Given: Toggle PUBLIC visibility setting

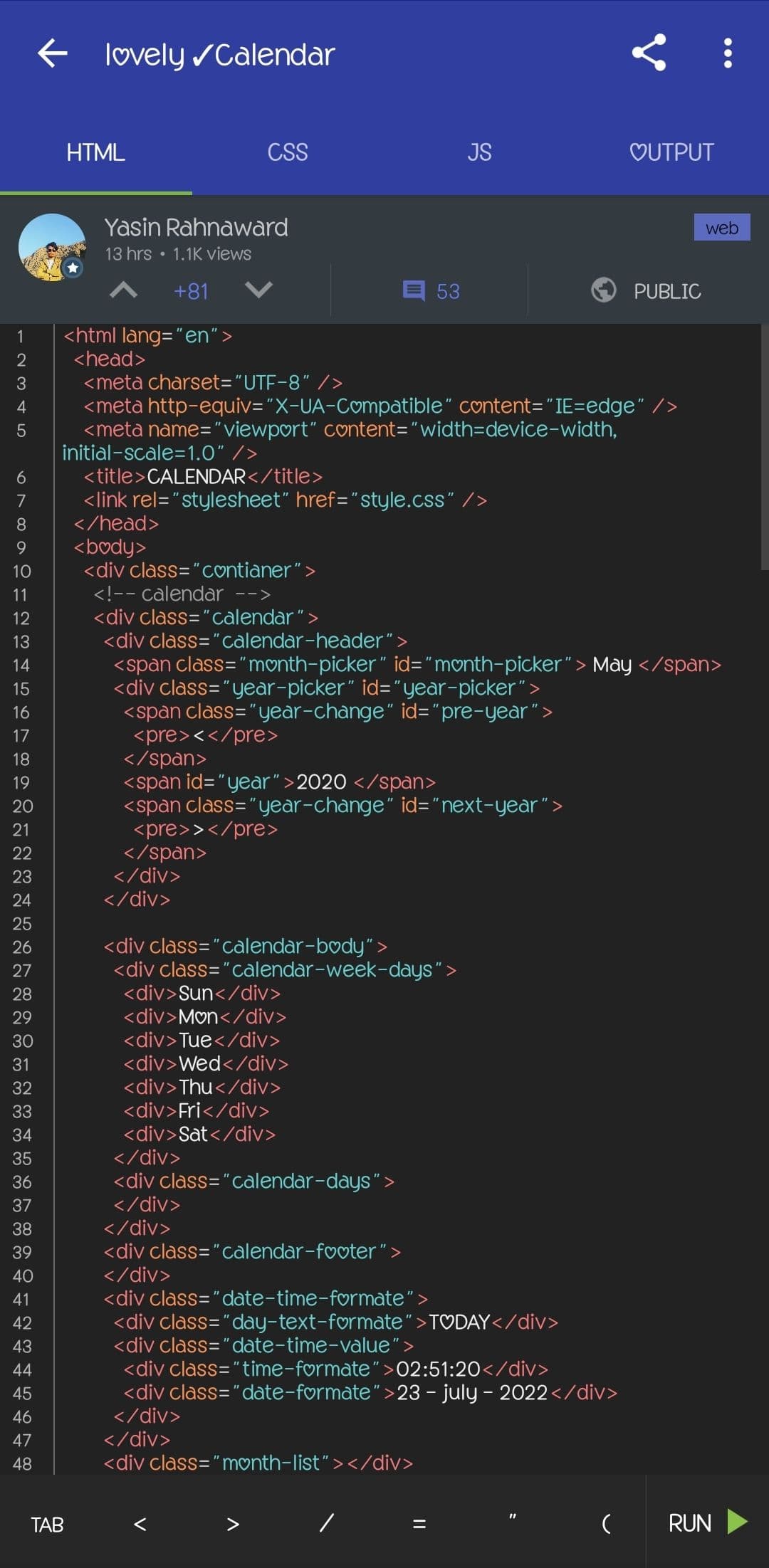Looking at the screenshot, I should [666, 291].
